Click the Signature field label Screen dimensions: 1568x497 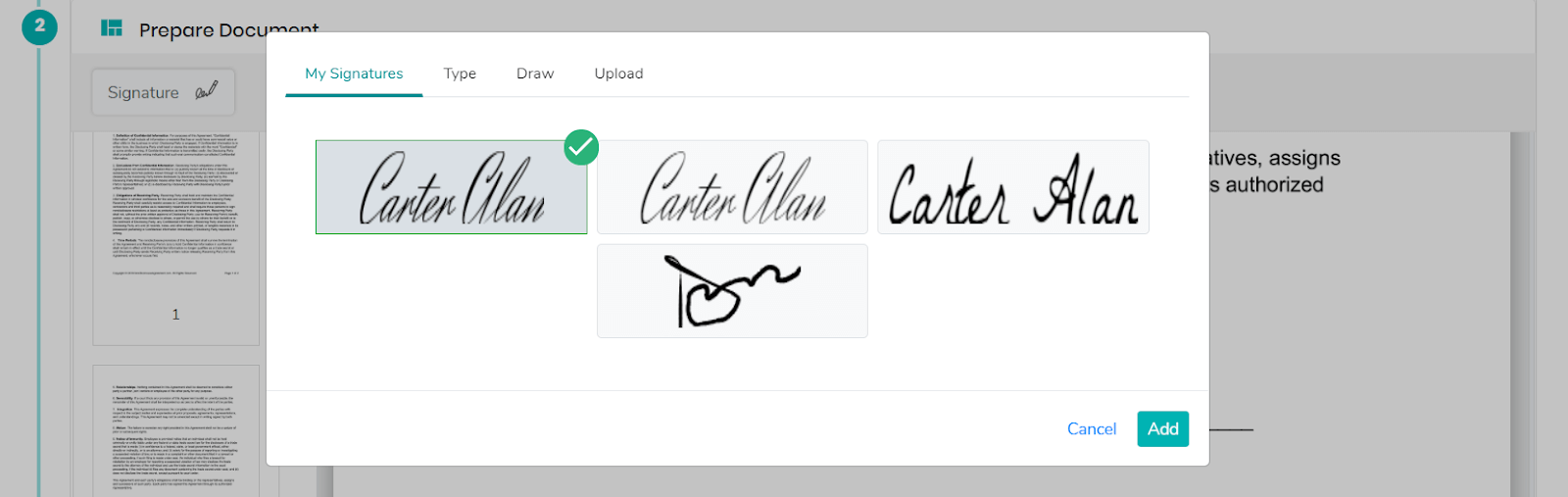[x=143, y=92]
